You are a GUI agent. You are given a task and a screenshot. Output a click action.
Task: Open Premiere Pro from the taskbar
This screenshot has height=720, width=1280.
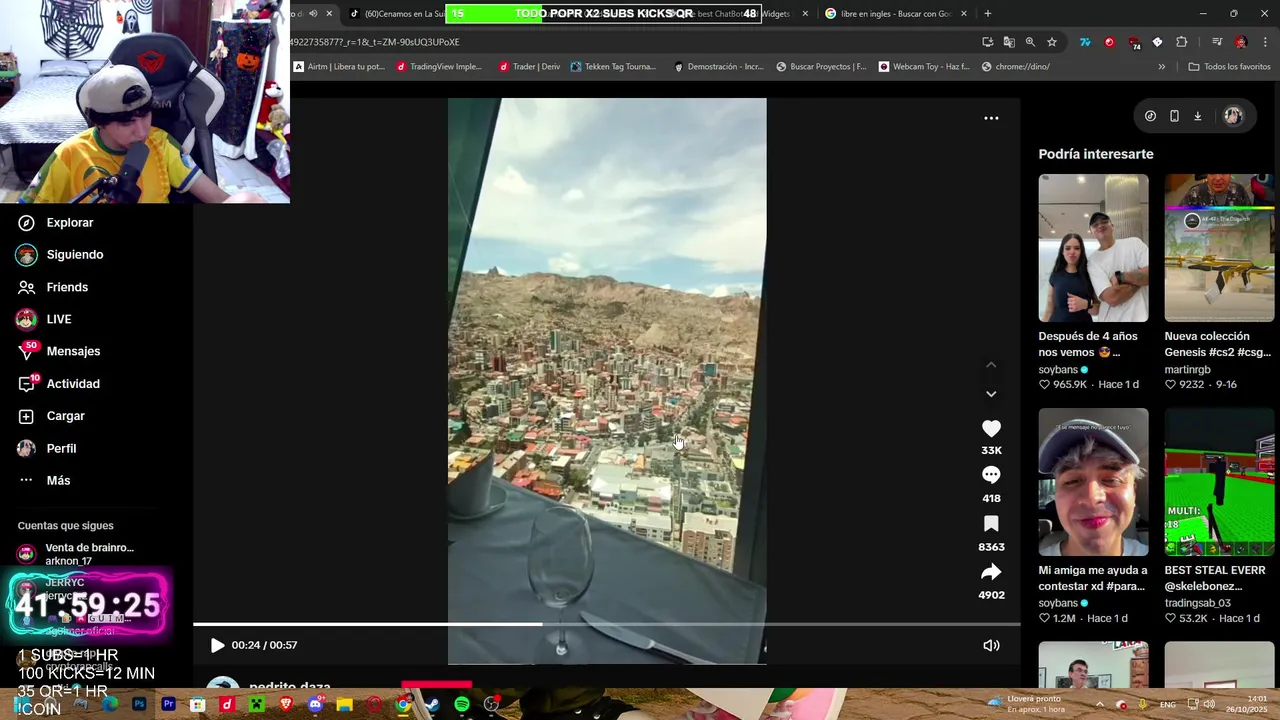point(168,705)
